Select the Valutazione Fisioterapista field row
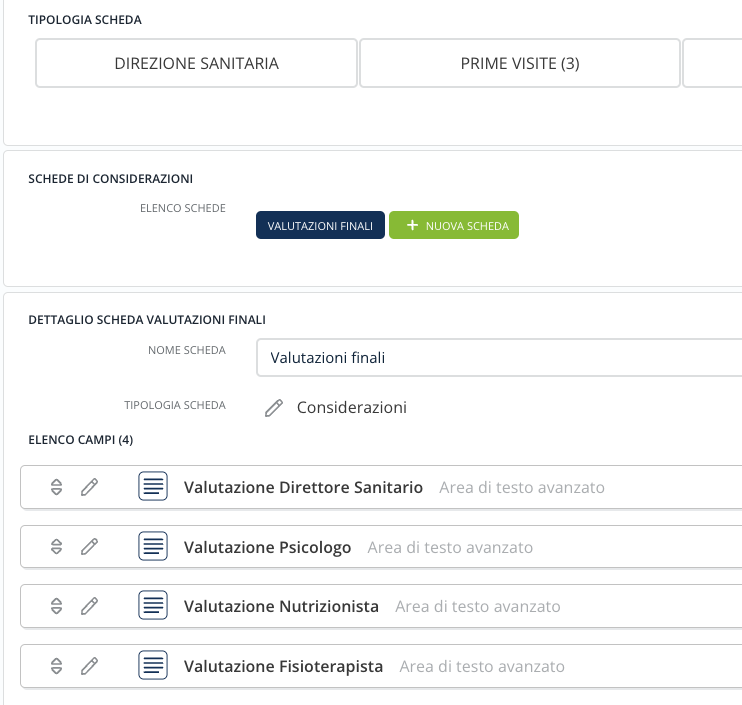The image size is (742, 705). click(381, 666)
